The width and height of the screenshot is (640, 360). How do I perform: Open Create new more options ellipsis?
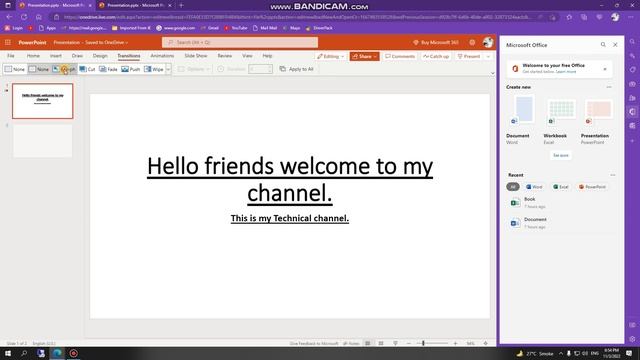pos(609,87)
